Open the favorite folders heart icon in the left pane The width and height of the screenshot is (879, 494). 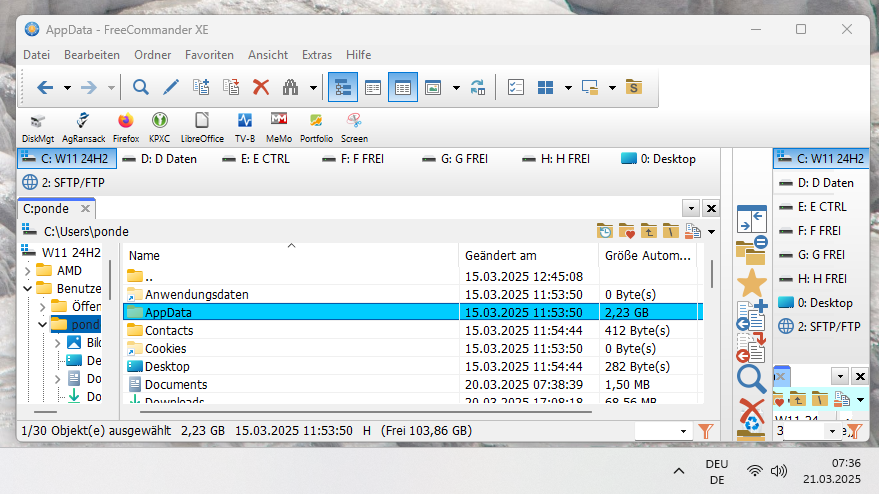coord(627,231)
